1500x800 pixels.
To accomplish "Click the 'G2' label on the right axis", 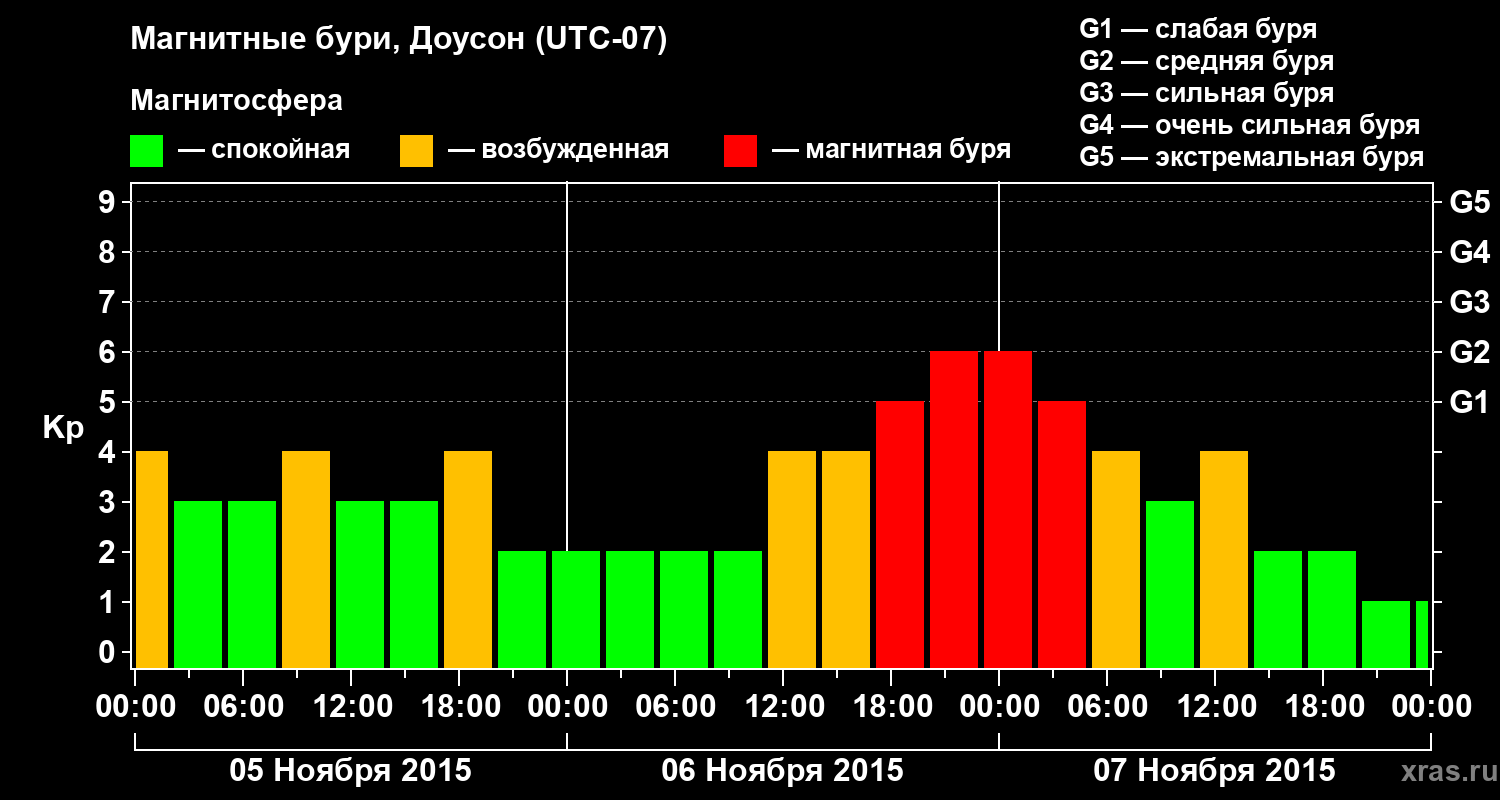I will 1469,352.
